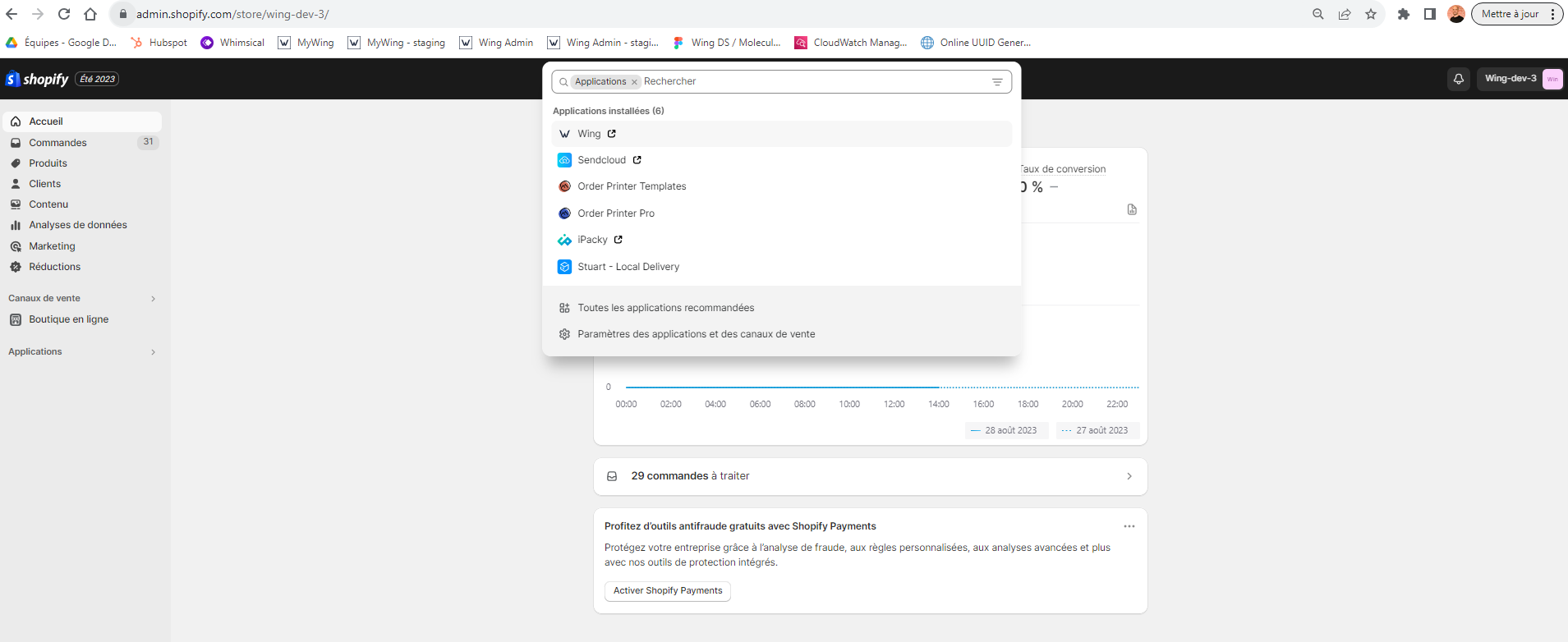The image size is (1568, 642).
Task: Click the browser address bar URL
Action: pos(232,14)
